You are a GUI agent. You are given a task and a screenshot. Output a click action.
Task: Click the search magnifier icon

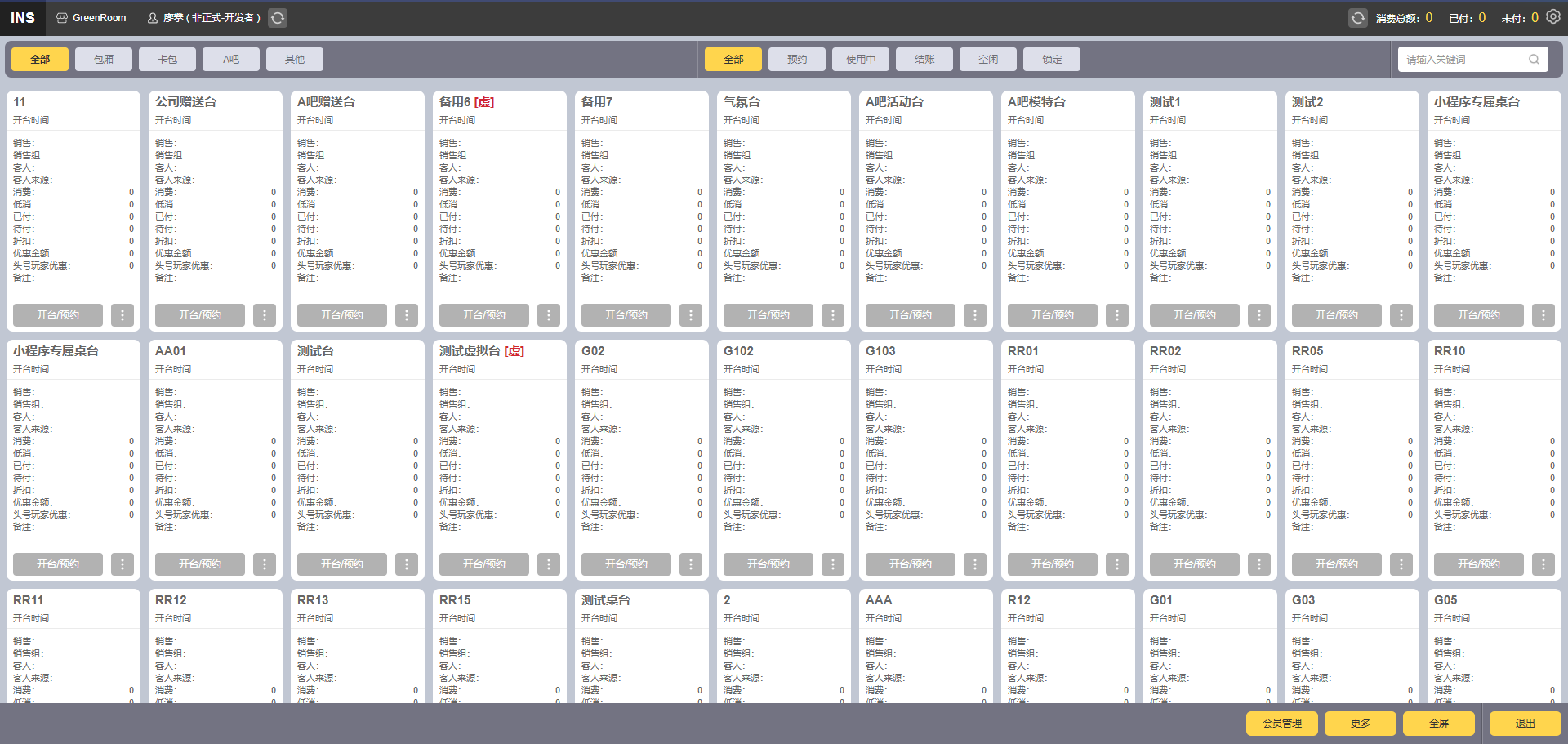[1534, 60]
